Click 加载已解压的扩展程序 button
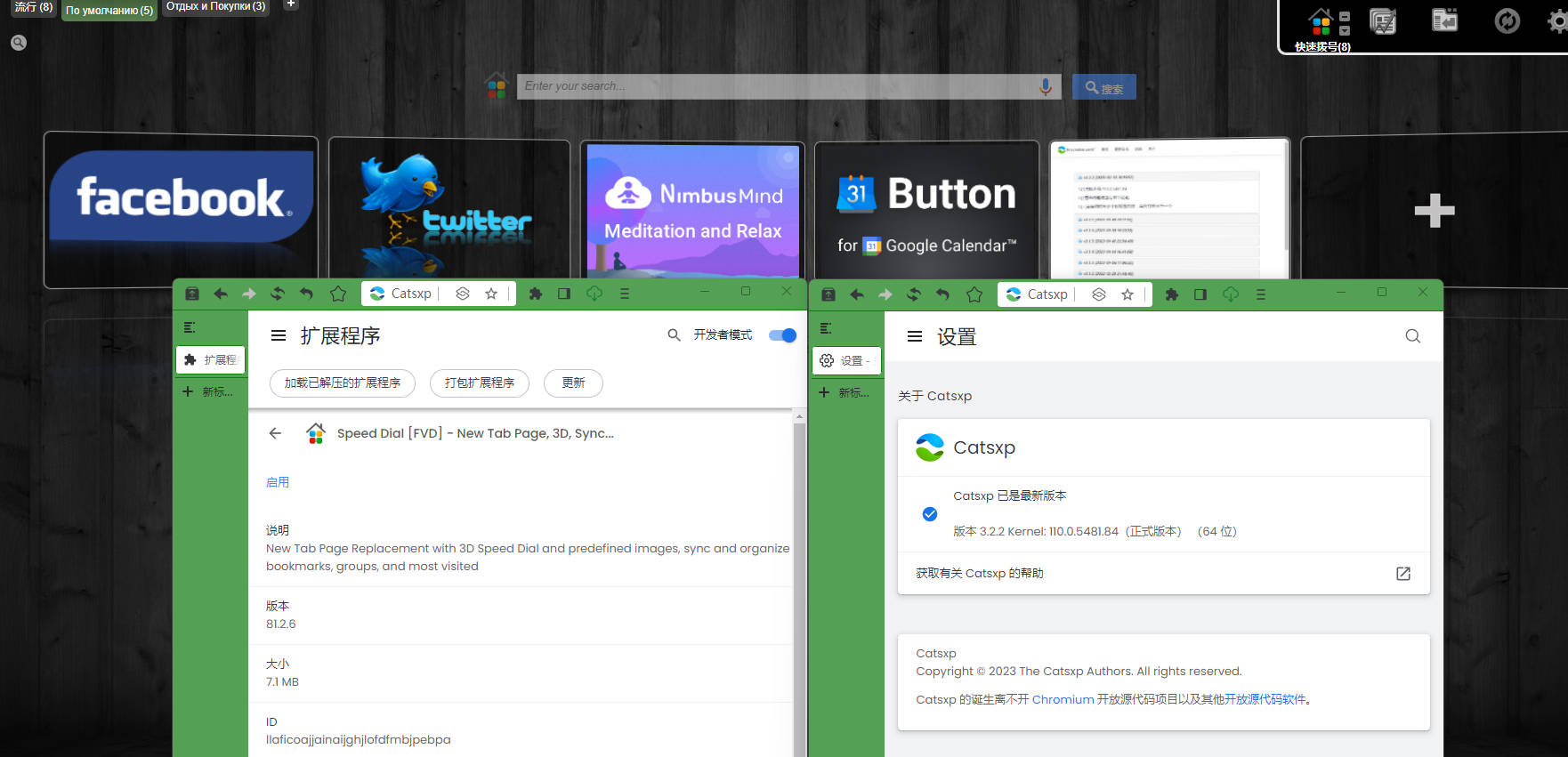The height and width of the screenshot is (757, 1568). click(343, 383)
